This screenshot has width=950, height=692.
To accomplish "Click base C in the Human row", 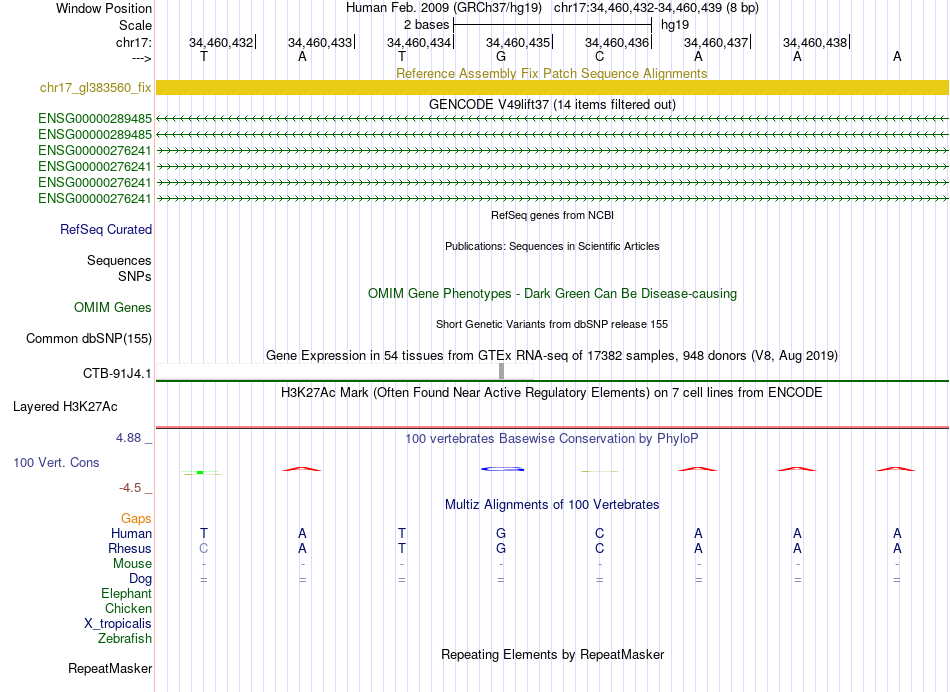I will (600, 533).
